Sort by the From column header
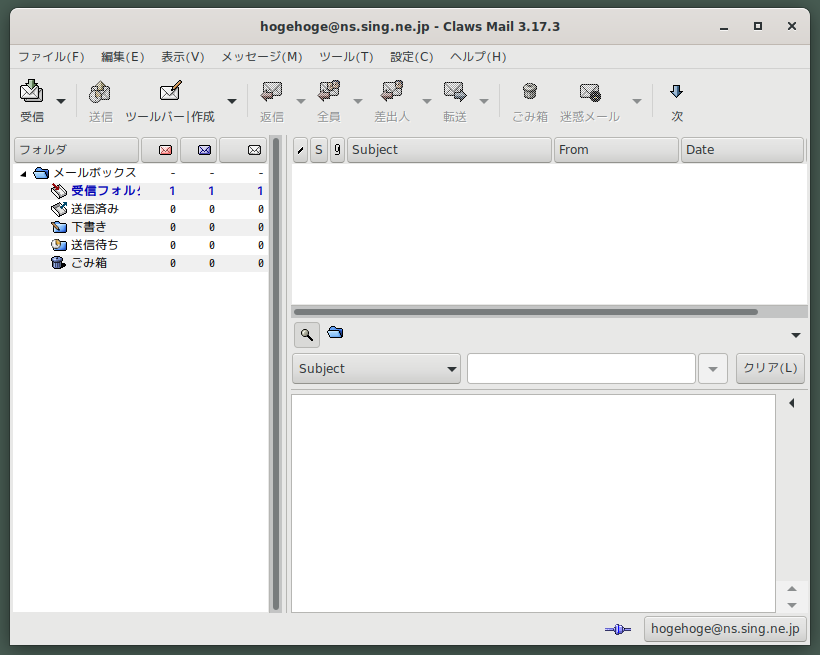 tap(616, 150)
